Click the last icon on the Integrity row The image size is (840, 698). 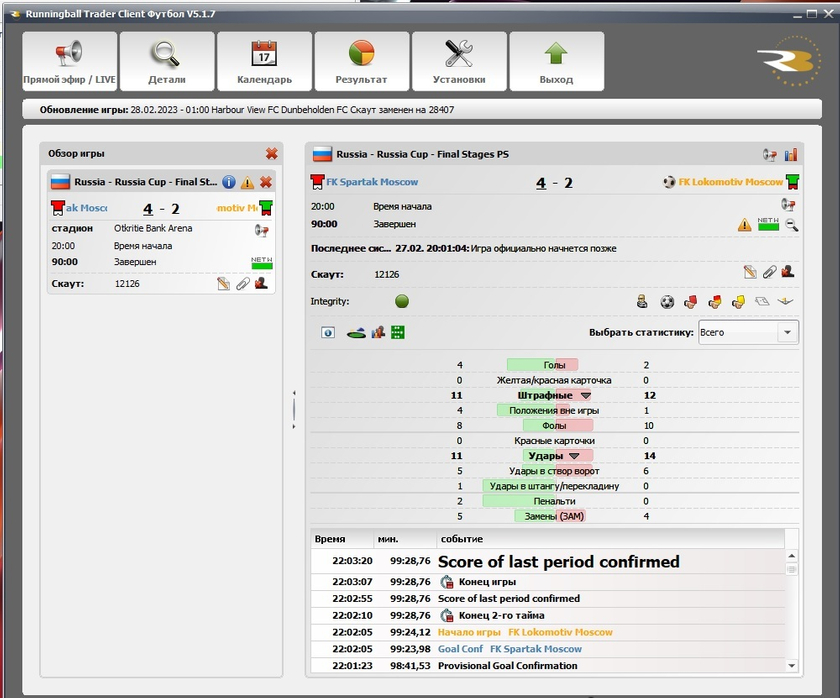(785, 302)
